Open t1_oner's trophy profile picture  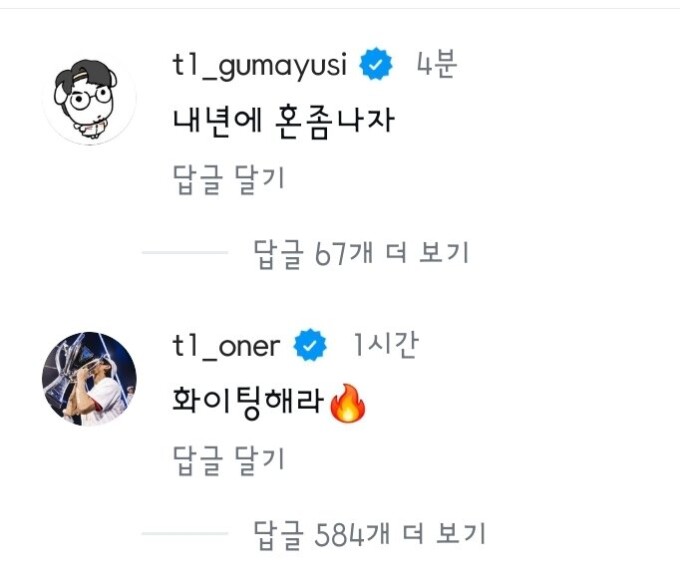89,379
